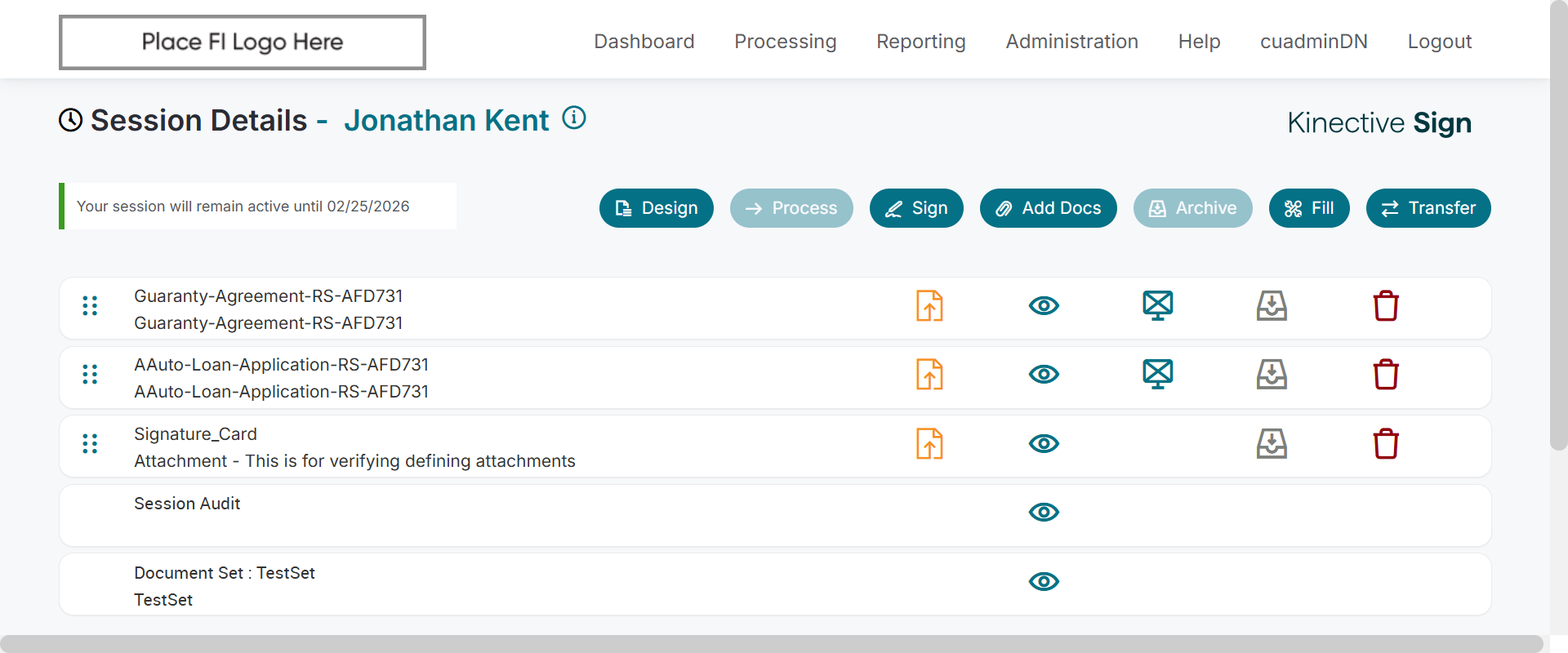Screen dimensions: 1568x653
Task: Click the Transfer button
Action: (x=1428, y=208)
